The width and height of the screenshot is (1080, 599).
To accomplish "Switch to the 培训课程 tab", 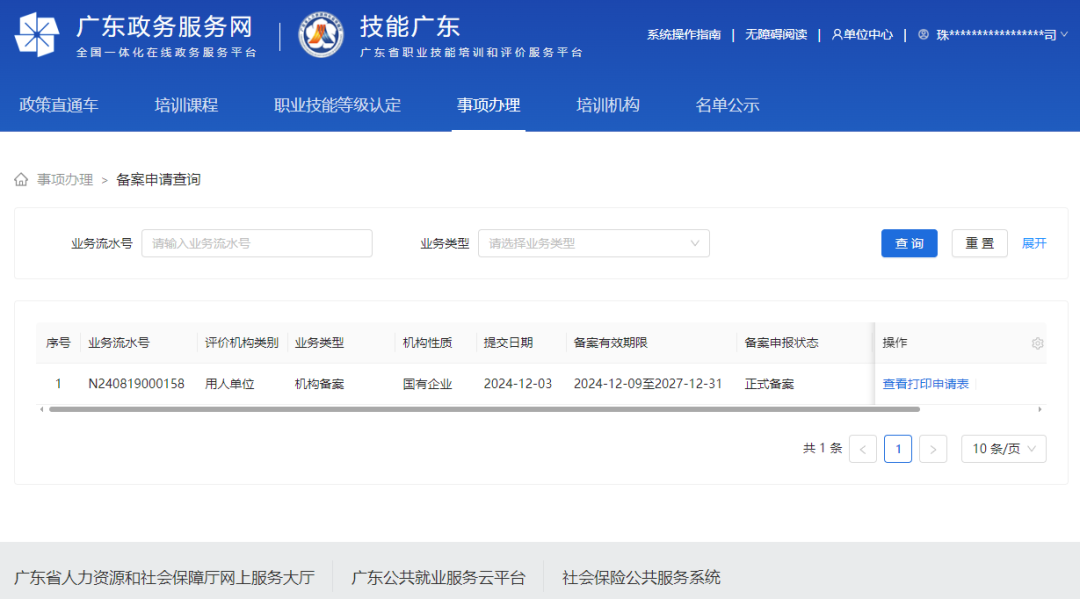I will (186, 105).
